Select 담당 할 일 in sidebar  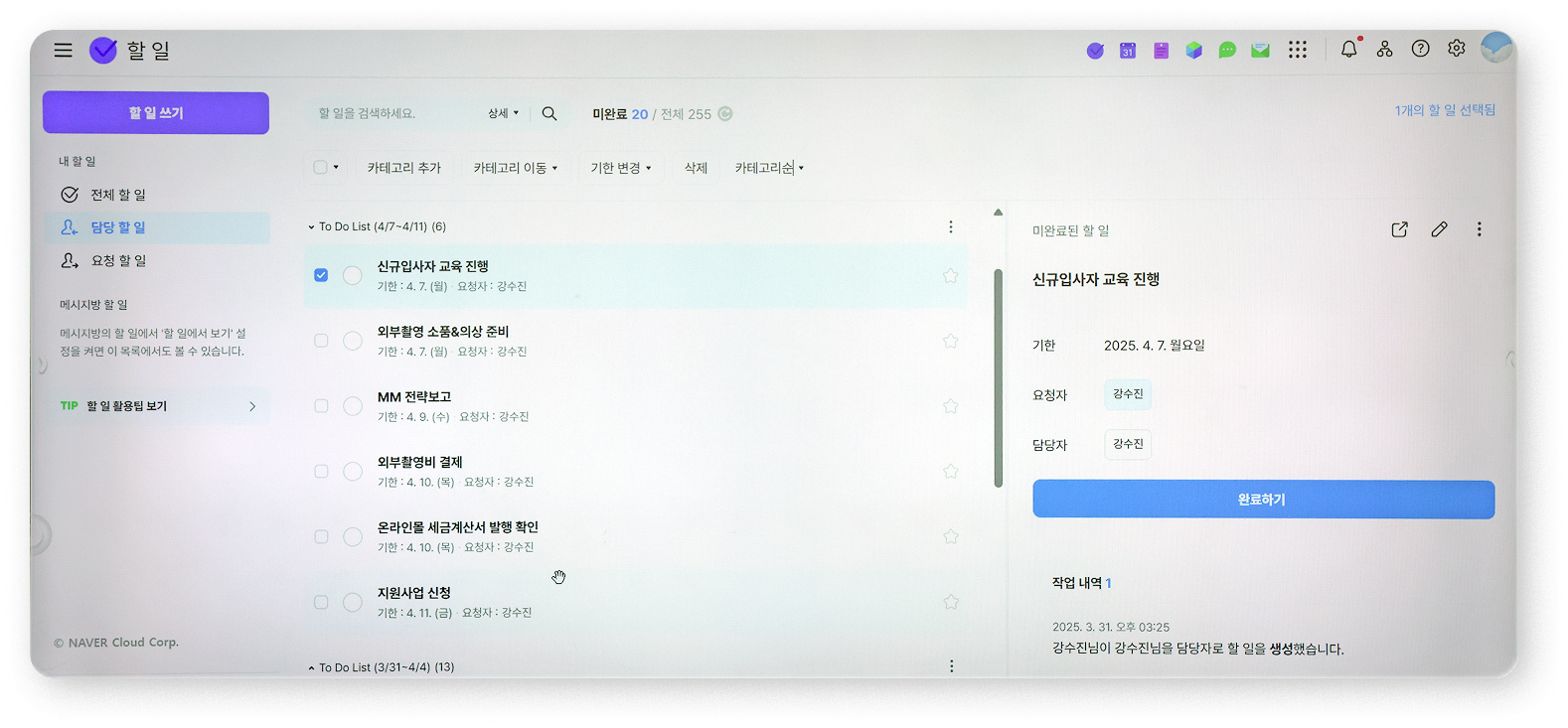pos(157,227)
